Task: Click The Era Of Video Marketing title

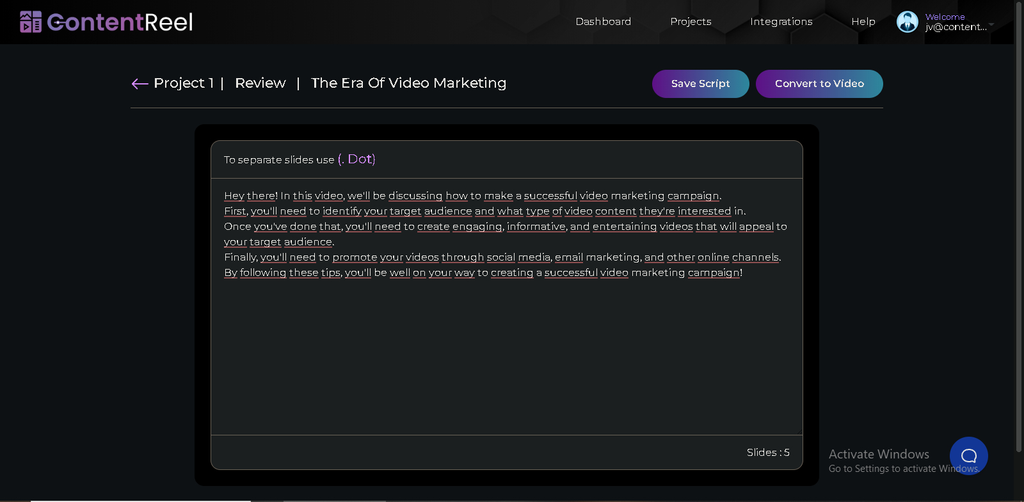Action: pyautogui.click(x=408, y=83)
